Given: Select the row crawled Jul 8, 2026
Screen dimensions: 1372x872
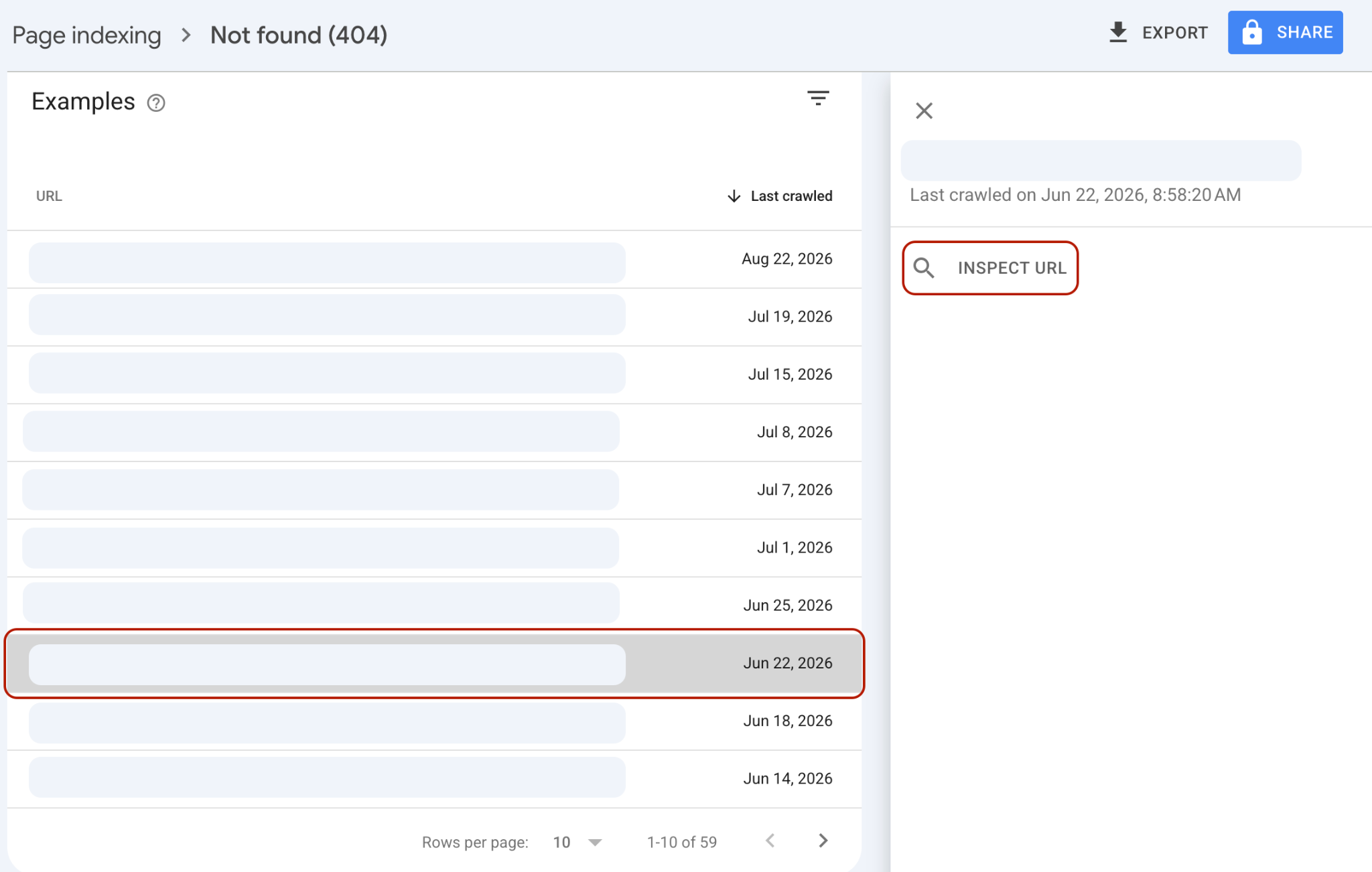Looking at the screenshot, I should coord(434,433).
